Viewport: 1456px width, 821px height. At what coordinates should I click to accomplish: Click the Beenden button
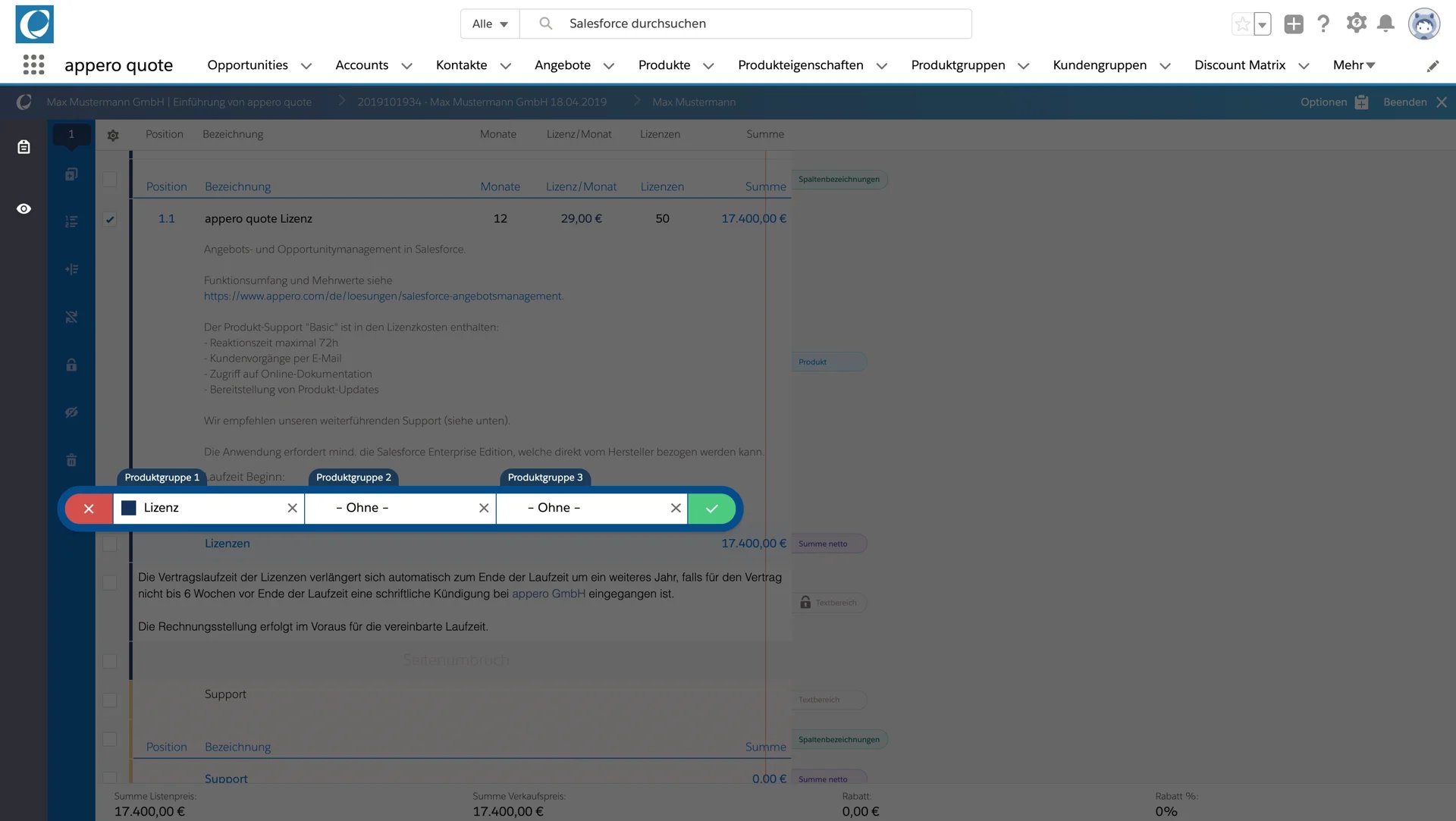coord(1415,102)
